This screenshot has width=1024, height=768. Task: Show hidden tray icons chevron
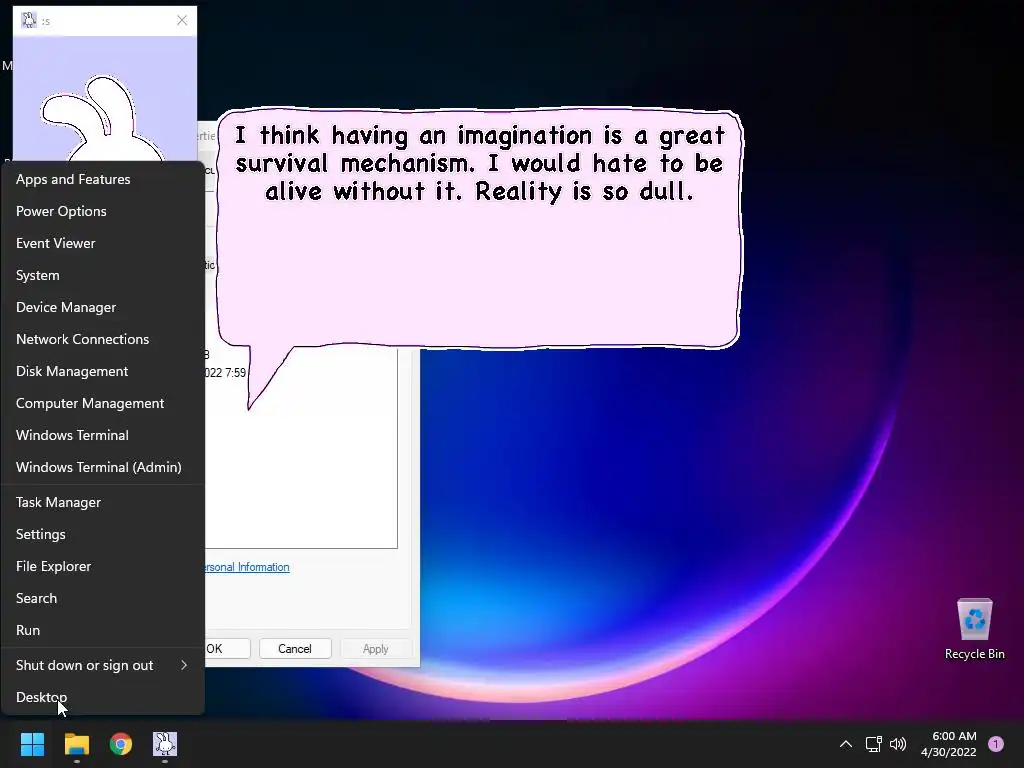[846, 744]
